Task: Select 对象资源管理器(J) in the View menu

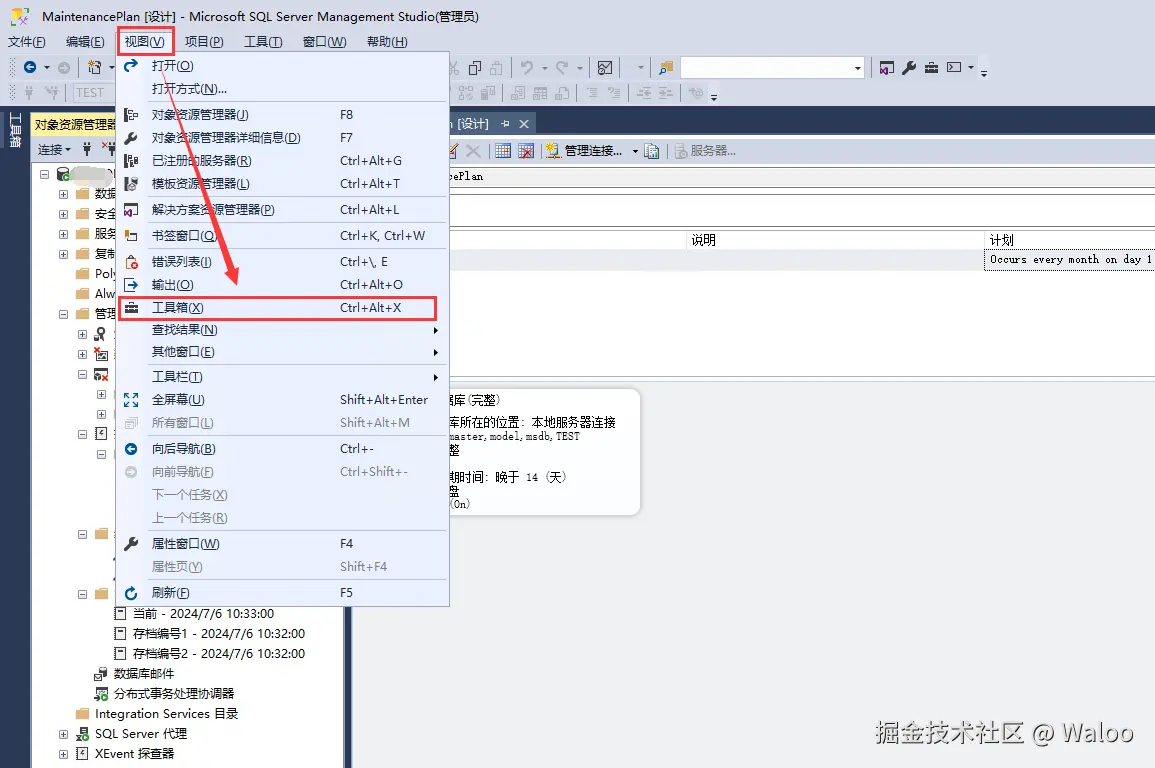Action: coord(282,115)
